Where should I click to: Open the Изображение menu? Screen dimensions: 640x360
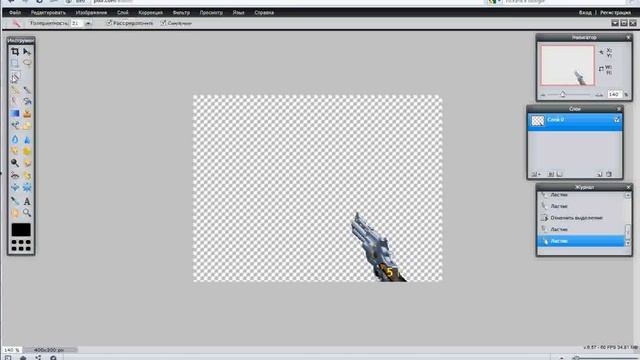click(91, 13)
